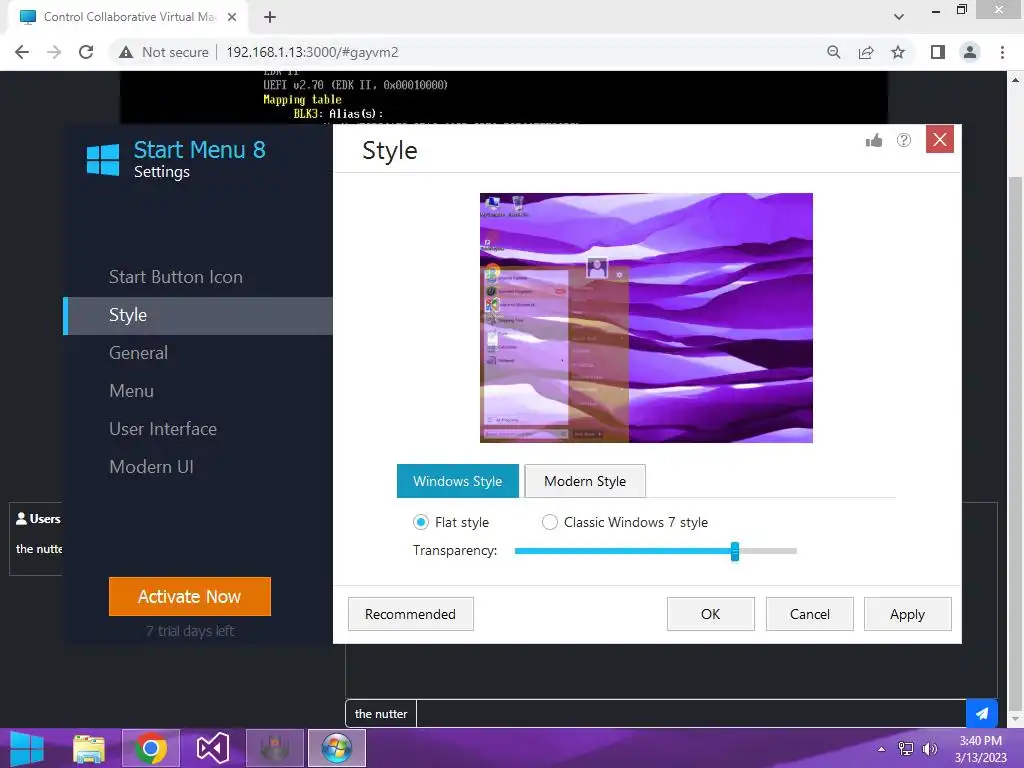
Task: Close the Start Menu 8 settings dialog
Action: point(940,139)
